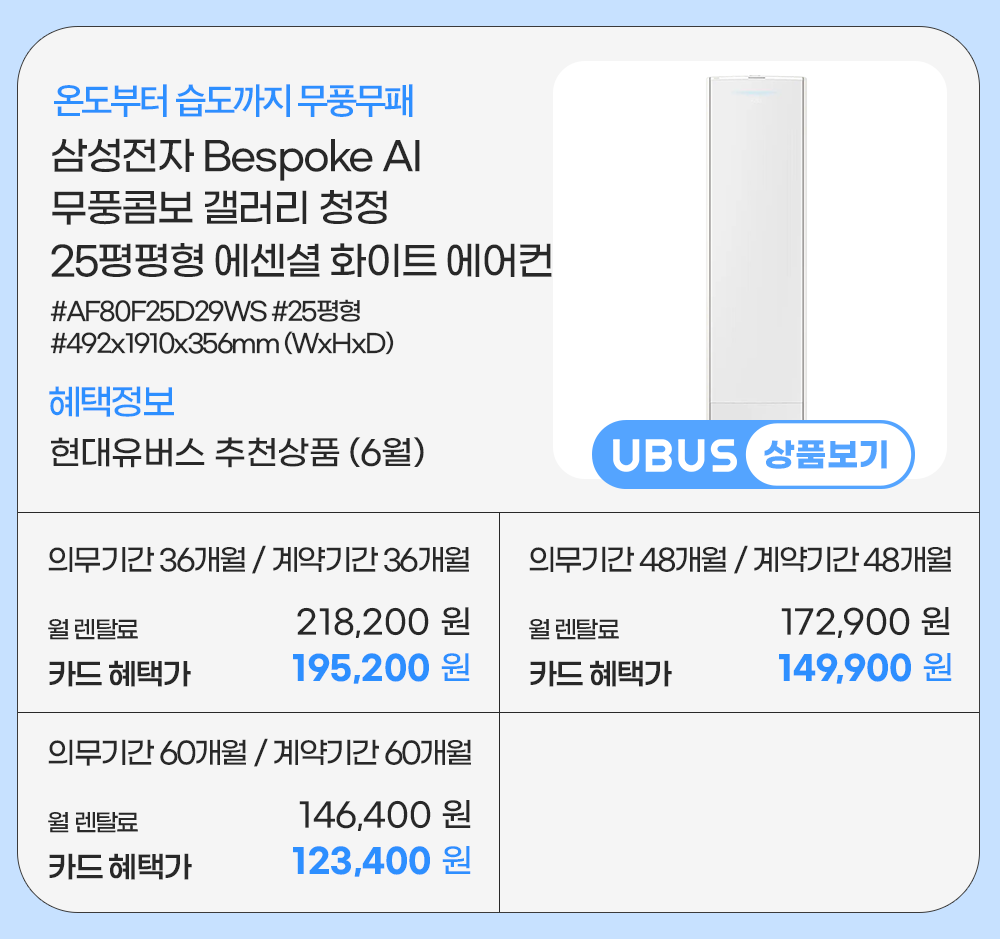Select the 48개월 contract plan heading
Screen dimensions: 1000x939
click(740, 560)
